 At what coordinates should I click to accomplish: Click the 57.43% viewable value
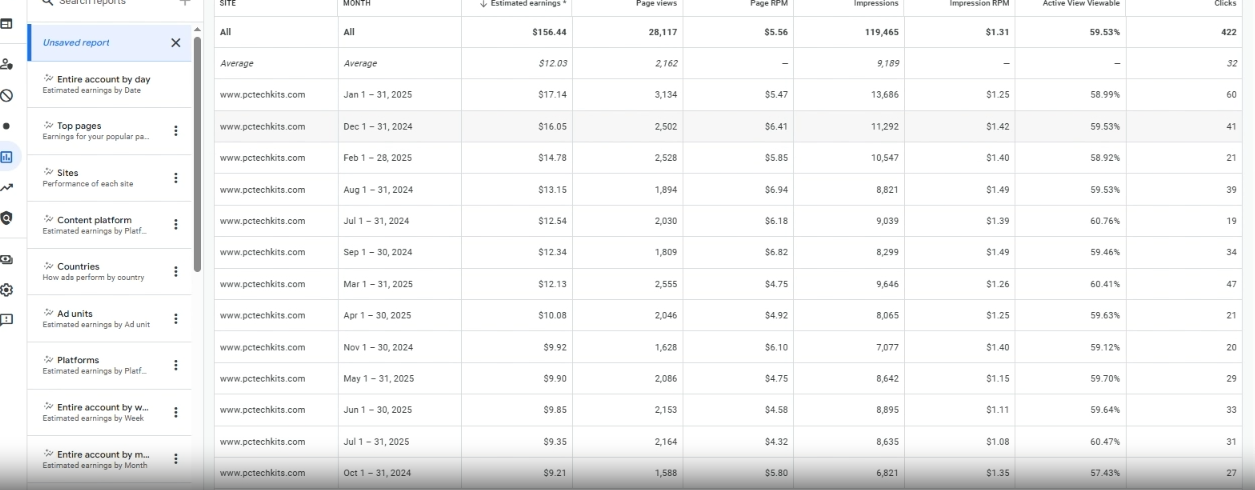(1105, 473)
